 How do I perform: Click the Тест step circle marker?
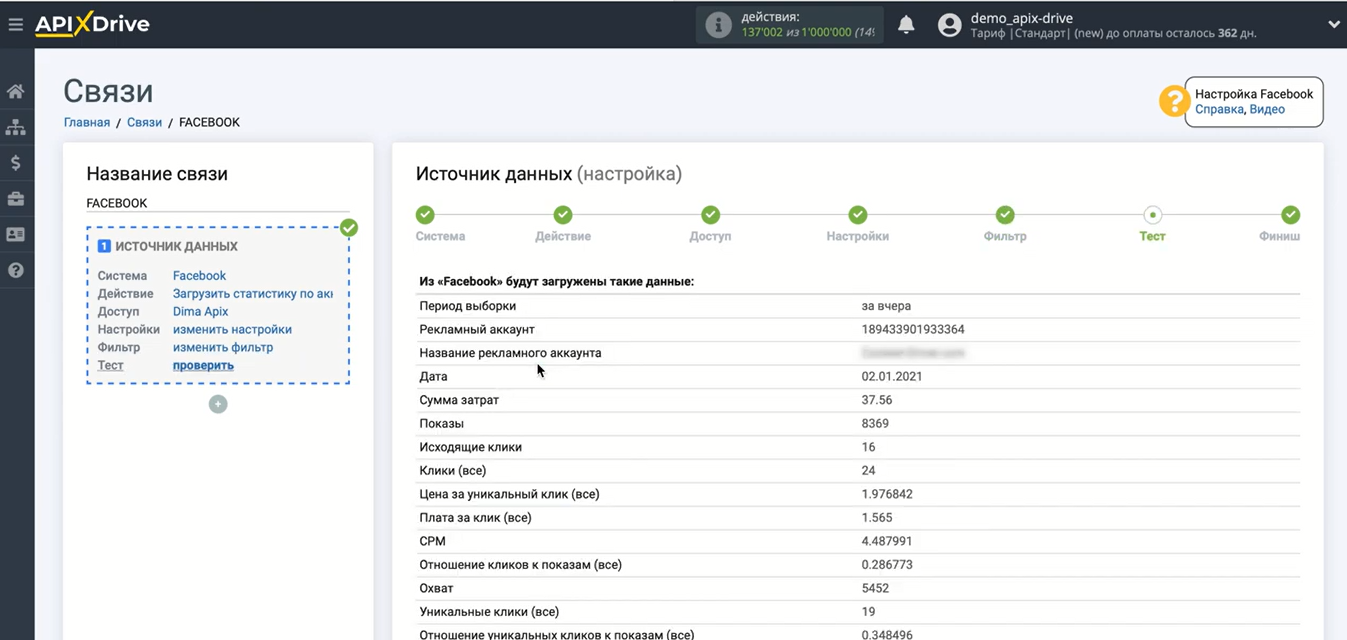click(1152, 215)
